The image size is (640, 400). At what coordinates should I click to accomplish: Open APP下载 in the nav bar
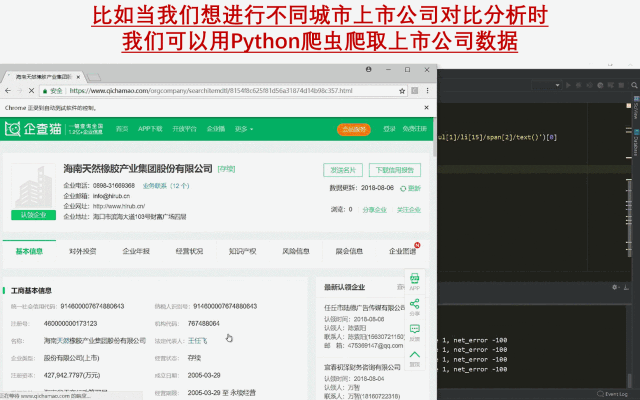(x=150, y=129)
